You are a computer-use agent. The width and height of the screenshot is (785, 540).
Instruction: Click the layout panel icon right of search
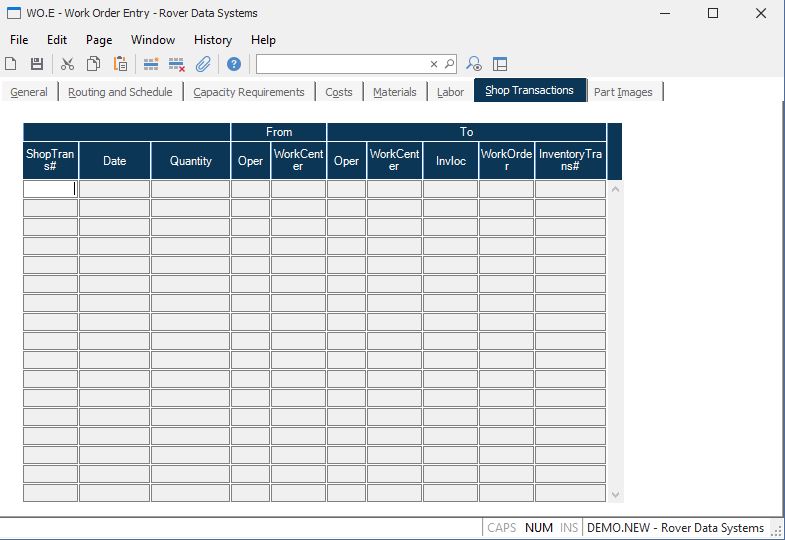tap(500, 64)
